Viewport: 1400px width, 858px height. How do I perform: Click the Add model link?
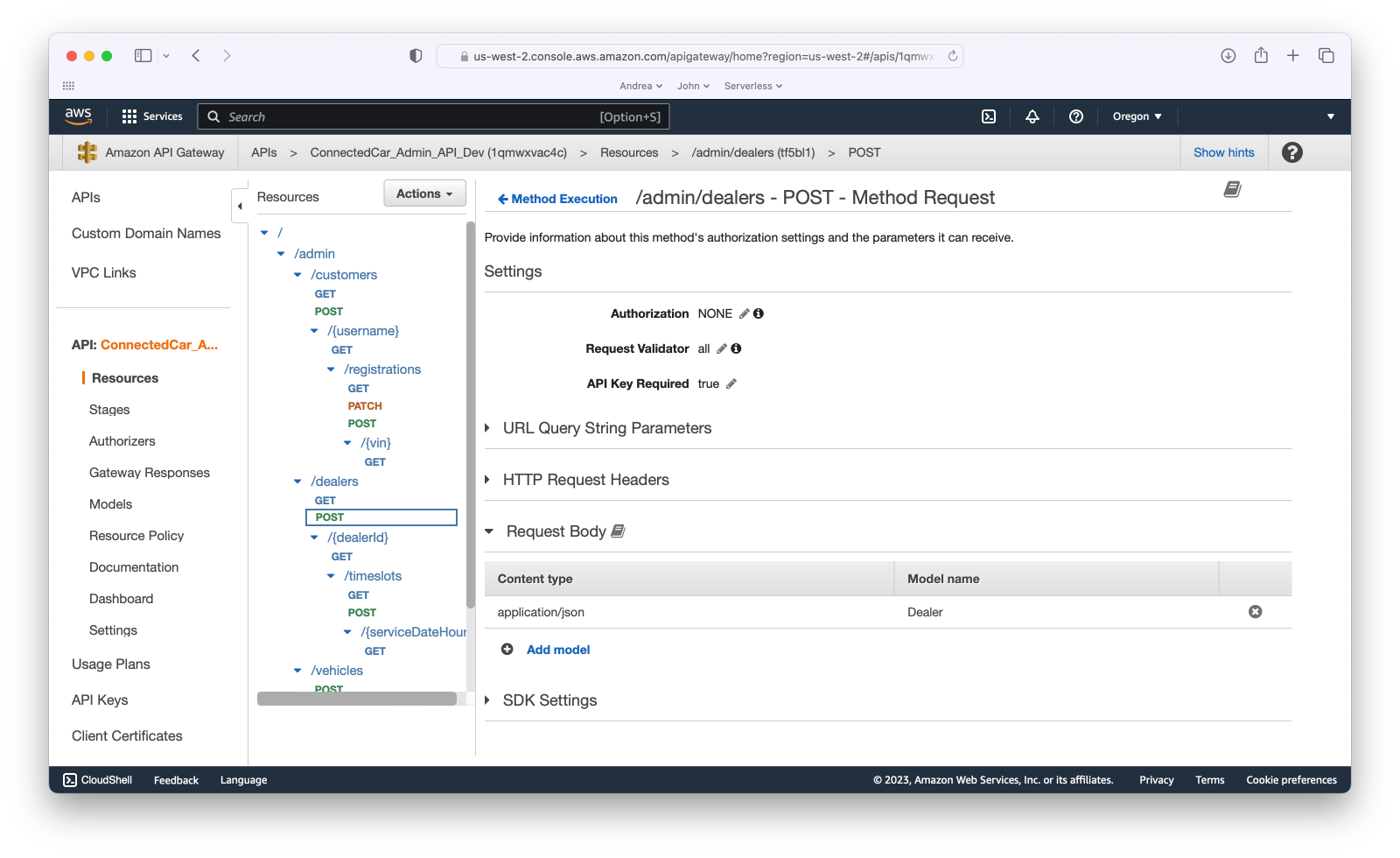tap(558, 650)
